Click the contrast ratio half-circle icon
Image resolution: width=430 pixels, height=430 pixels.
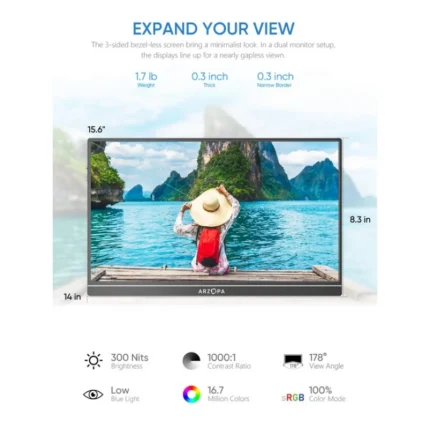point(191,361)
